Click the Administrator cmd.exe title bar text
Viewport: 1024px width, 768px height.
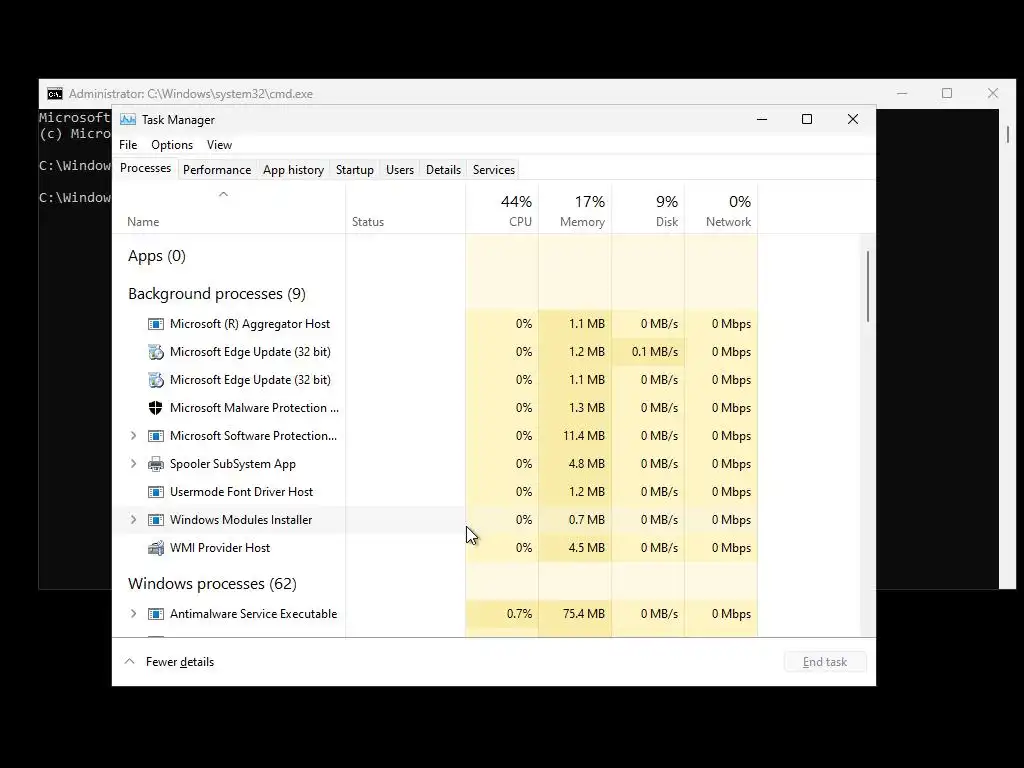coord(191,94)
